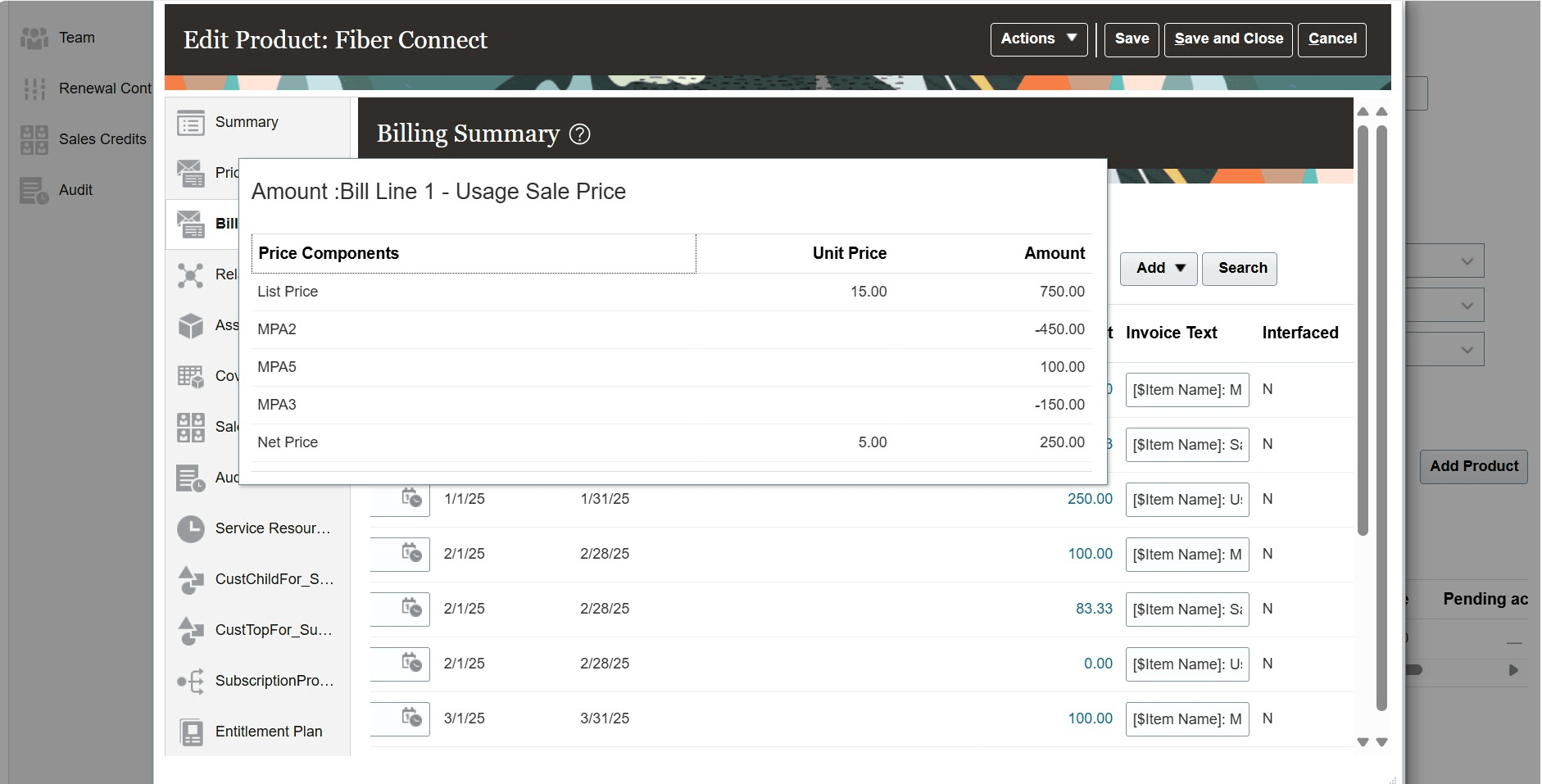Expand the Actions menu
This screenshot has height=784, width=1542.
pyautogui.click(x=1039, y=39)
